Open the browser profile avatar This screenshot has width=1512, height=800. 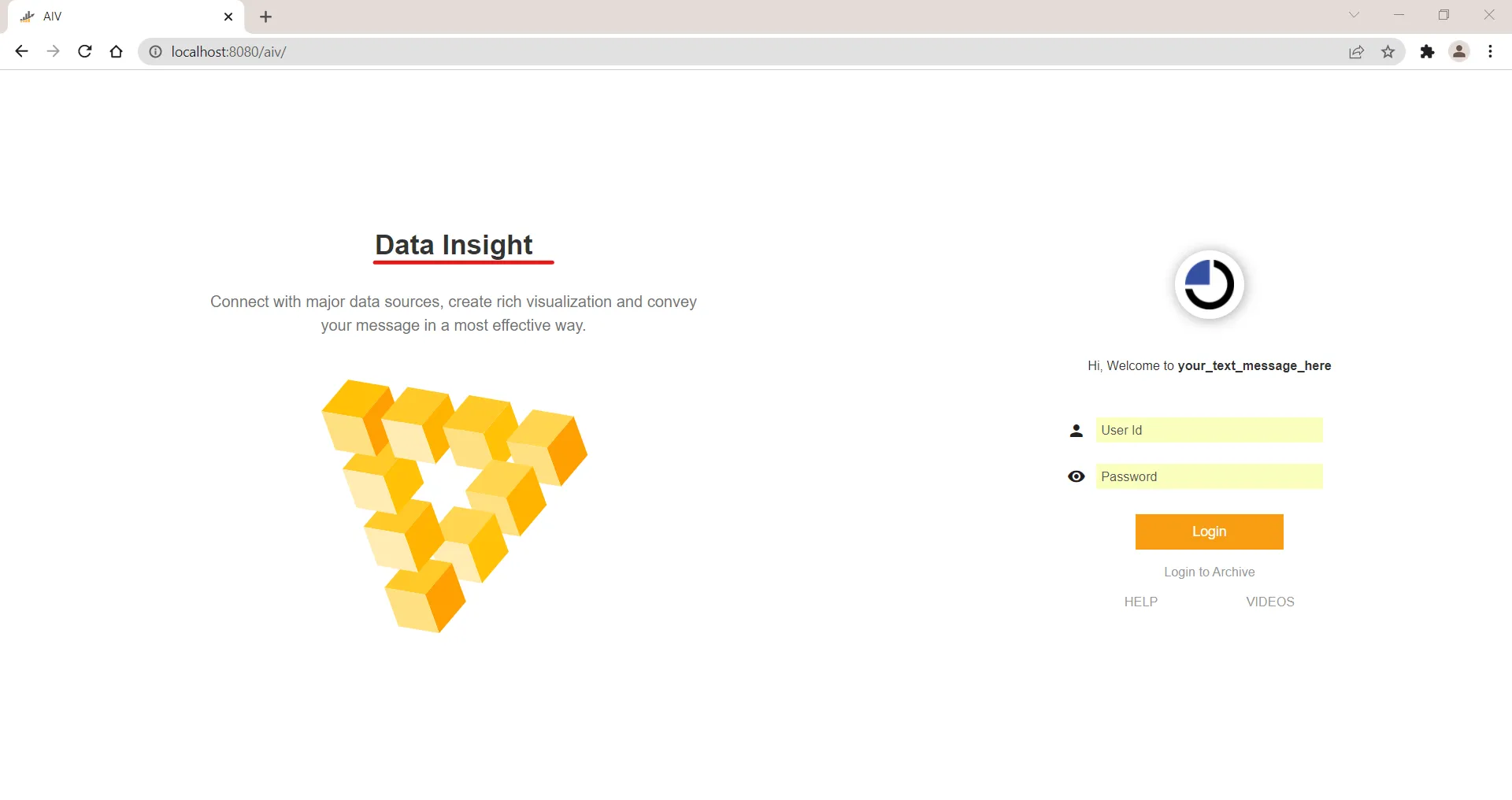[1459, 52]
